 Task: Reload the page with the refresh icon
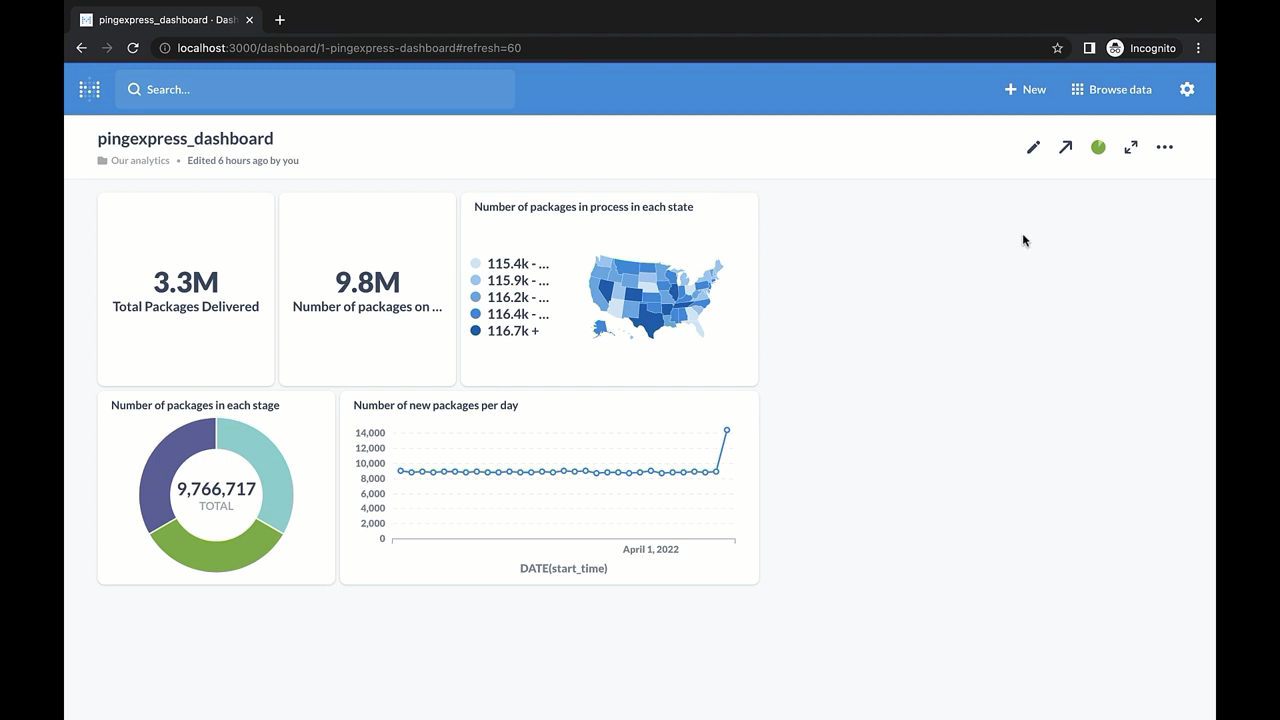point(133,48)
